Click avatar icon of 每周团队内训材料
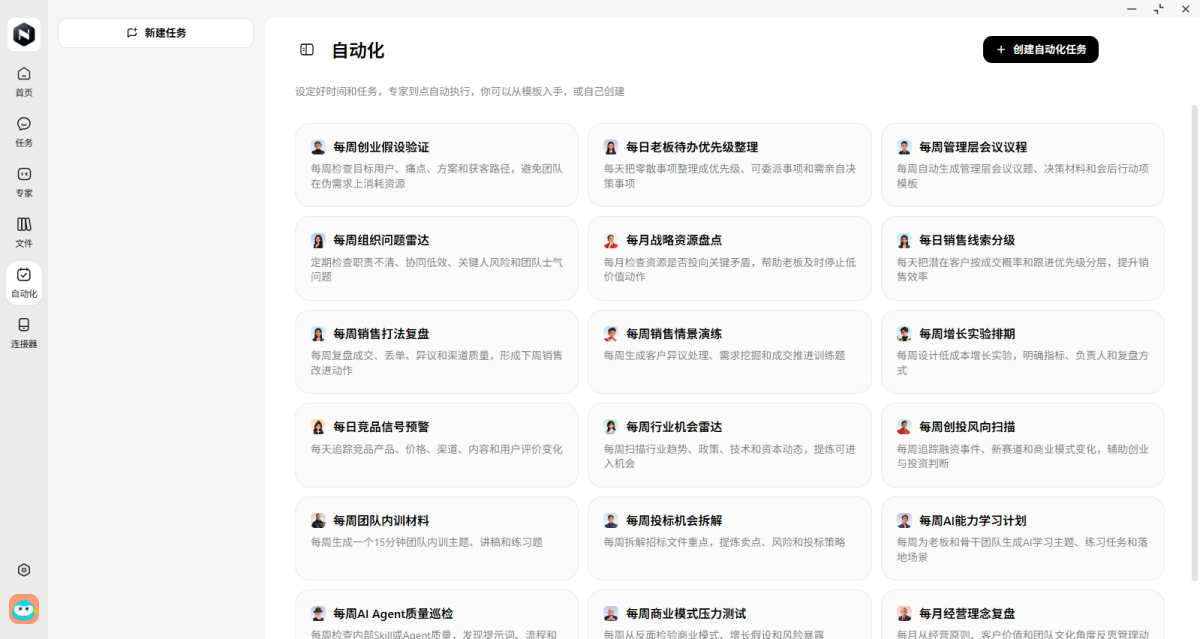This screenshot has width=1200, height=639. pyautogui.click(x=318, y=521)
